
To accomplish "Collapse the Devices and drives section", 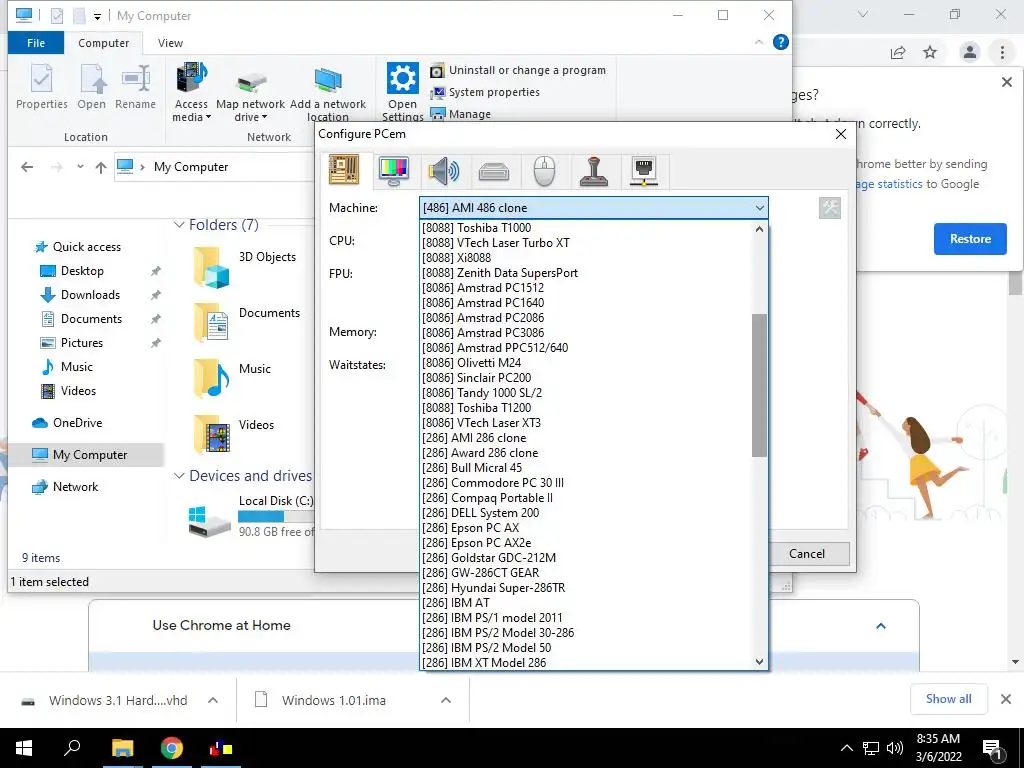I will pos(179,476).
